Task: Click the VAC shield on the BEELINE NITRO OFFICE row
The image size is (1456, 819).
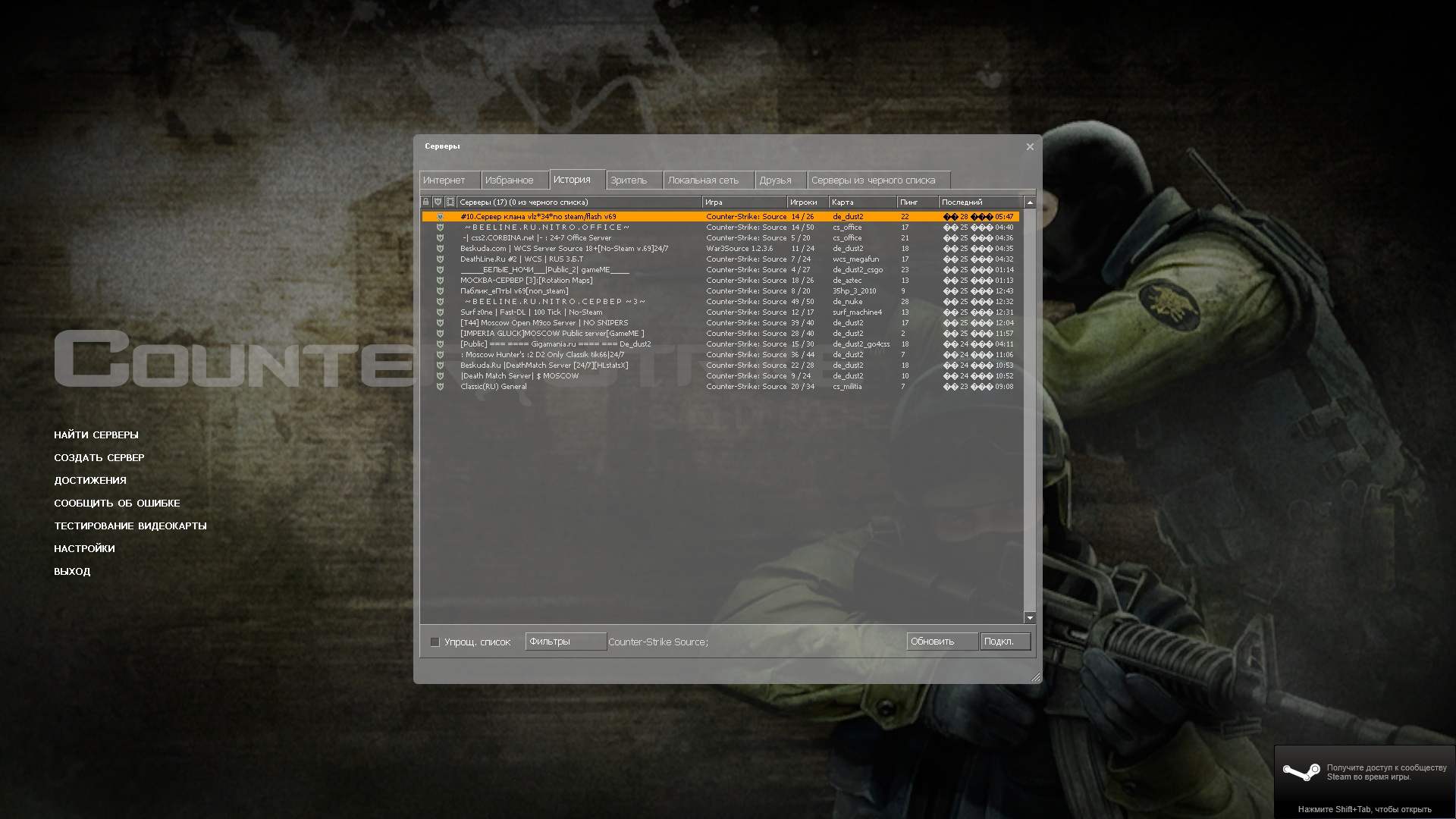Action: click(x=440, y=227)
